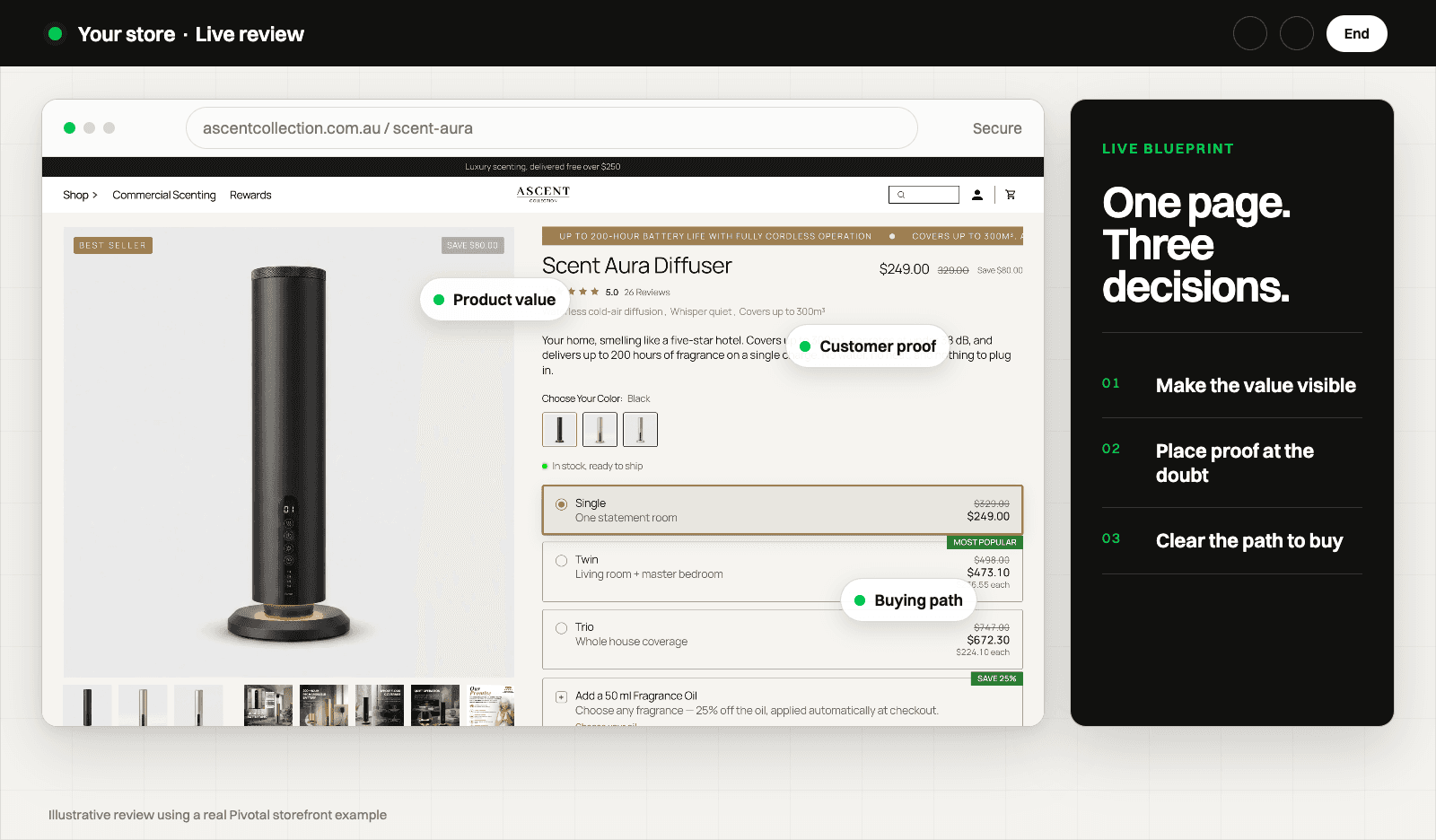Click the MOST POPULAR tag
Screen dimensions: 1436x840
click(x=985, y=542)
